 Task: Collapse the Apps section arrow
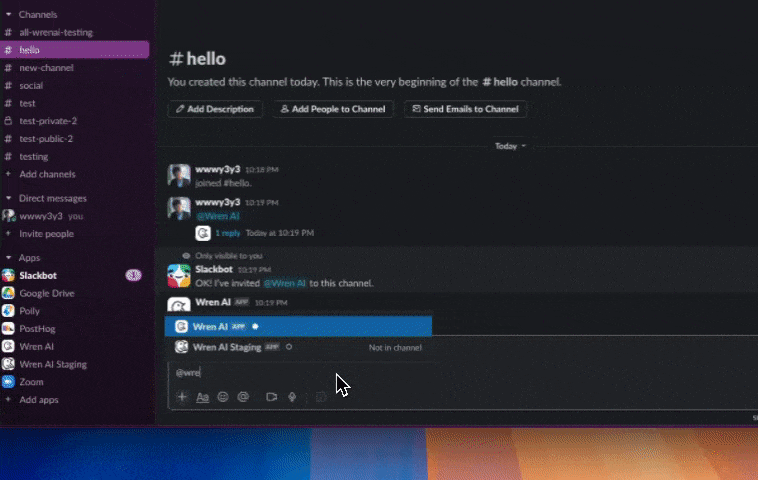coord(9,258)
